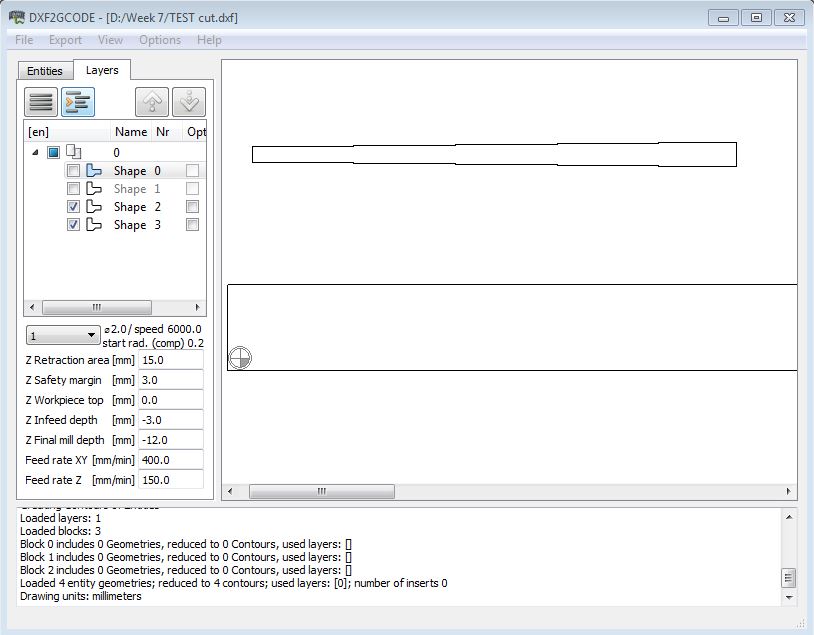This screenshot has height=635, width=814.
Task: Click the Z Workpiece top field
Action: point(171,400)
